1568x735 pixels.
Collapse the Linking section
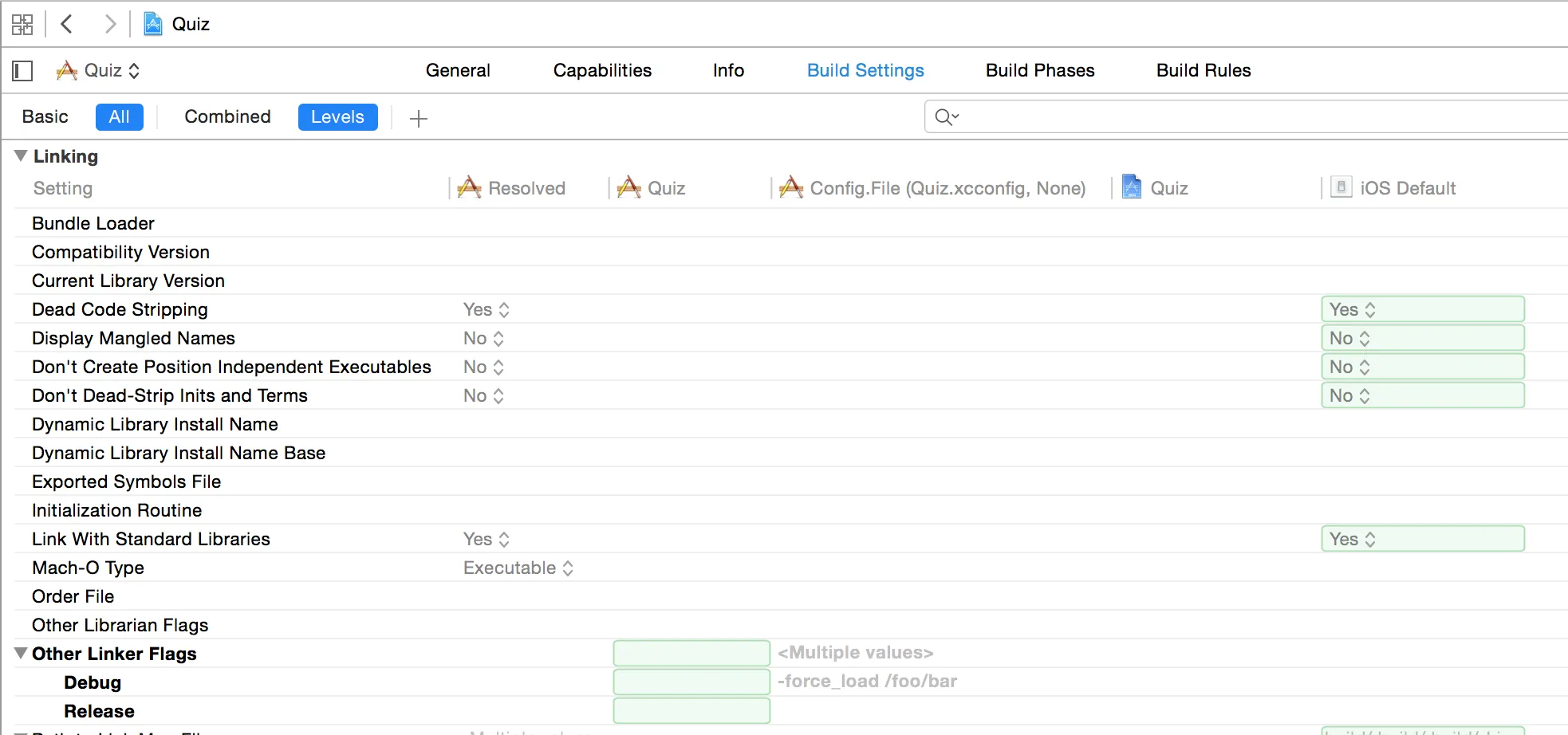tap(21, 156)
